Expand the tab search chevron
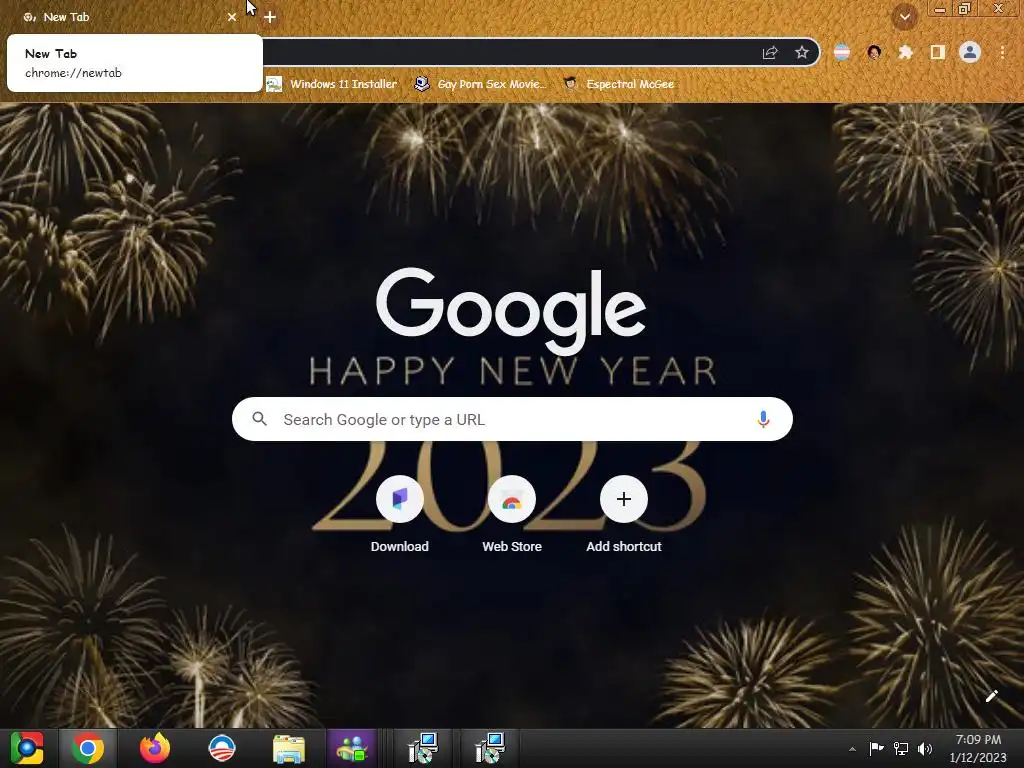The width and height of the screenshot is (1024, 768). [904, 17]
